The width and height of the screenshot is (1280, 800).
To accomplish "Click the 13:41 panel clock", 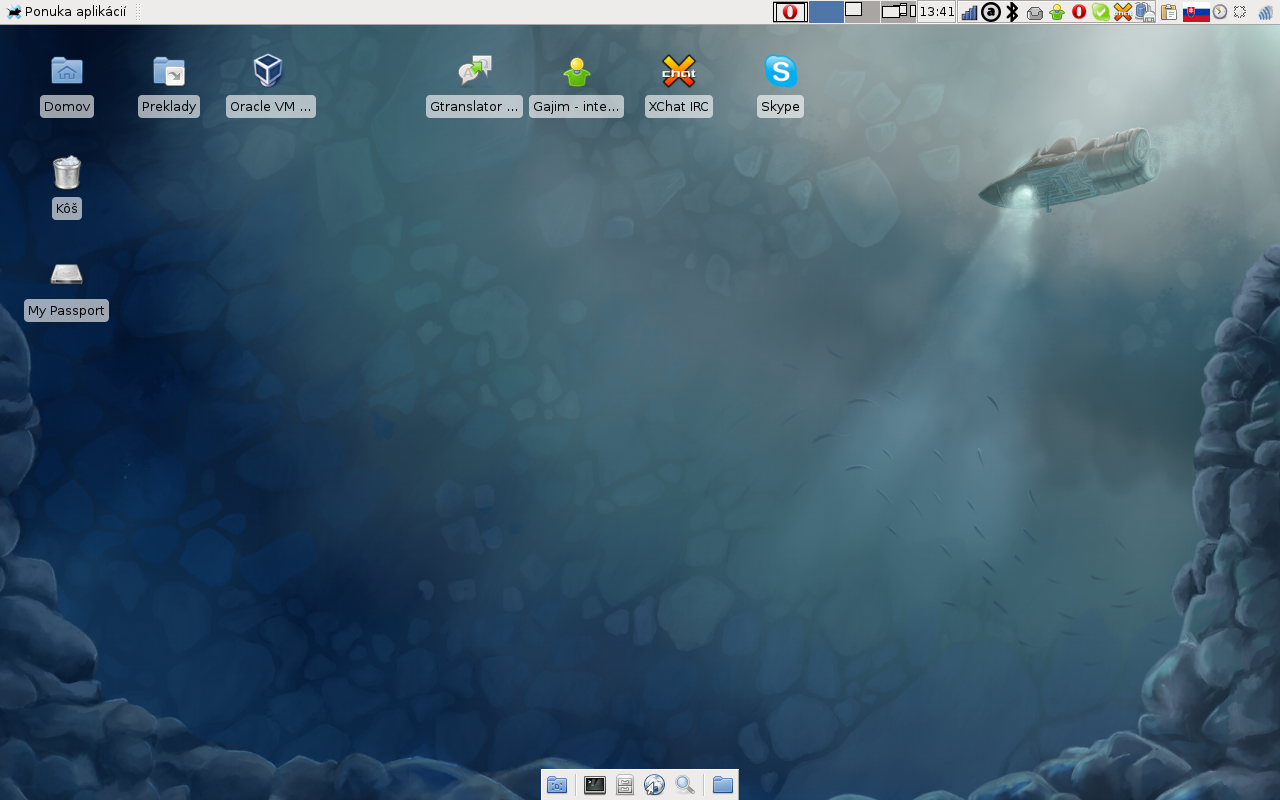I will 937,12.
